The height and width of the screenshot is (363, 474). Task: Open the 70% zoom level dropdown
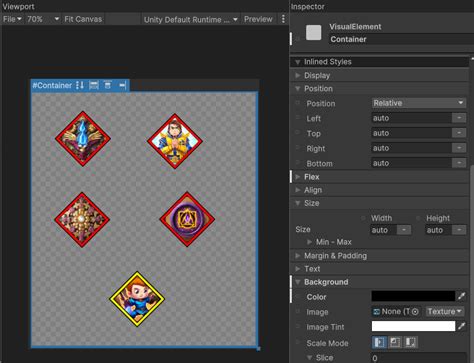tap(43, 19)
